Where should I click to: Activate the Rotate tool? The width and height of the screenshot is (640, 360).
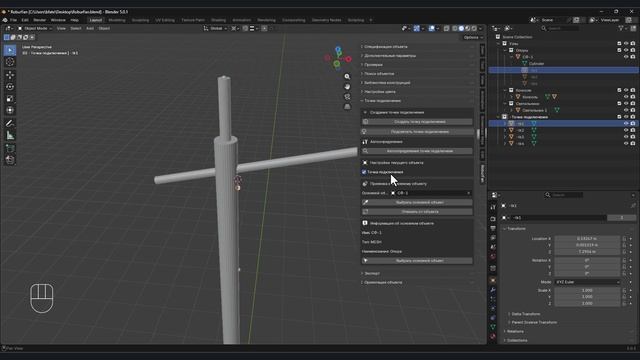tap(10, 87)
